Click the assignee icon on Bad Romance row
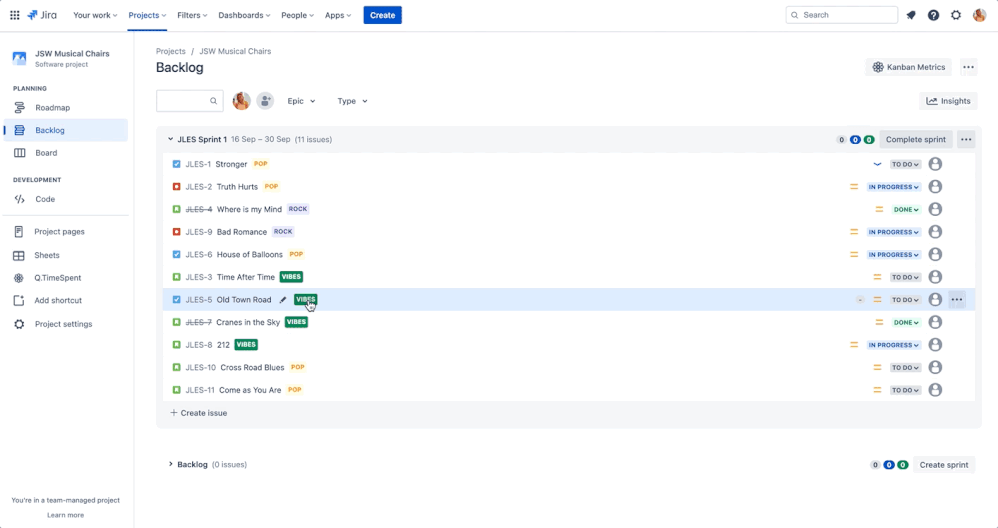998x528 pixels. (935, 232)
